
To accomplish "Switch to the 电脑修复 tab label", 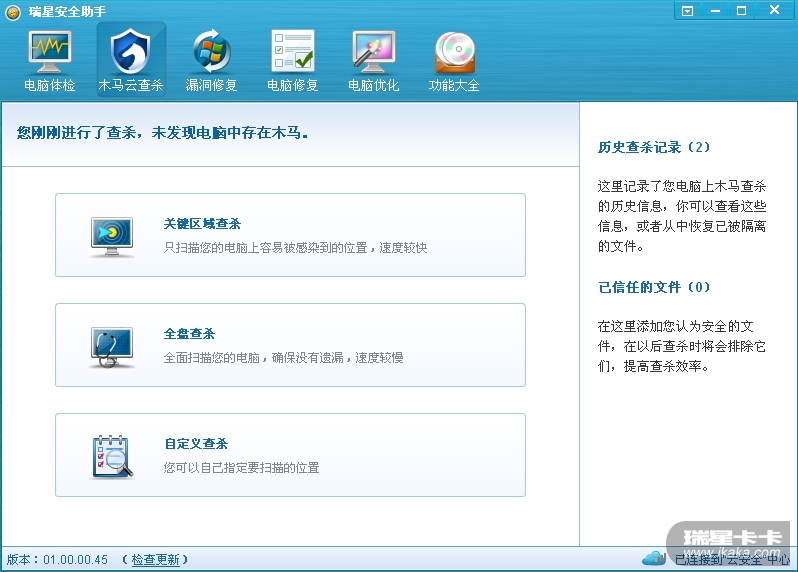I will (293, 85).
